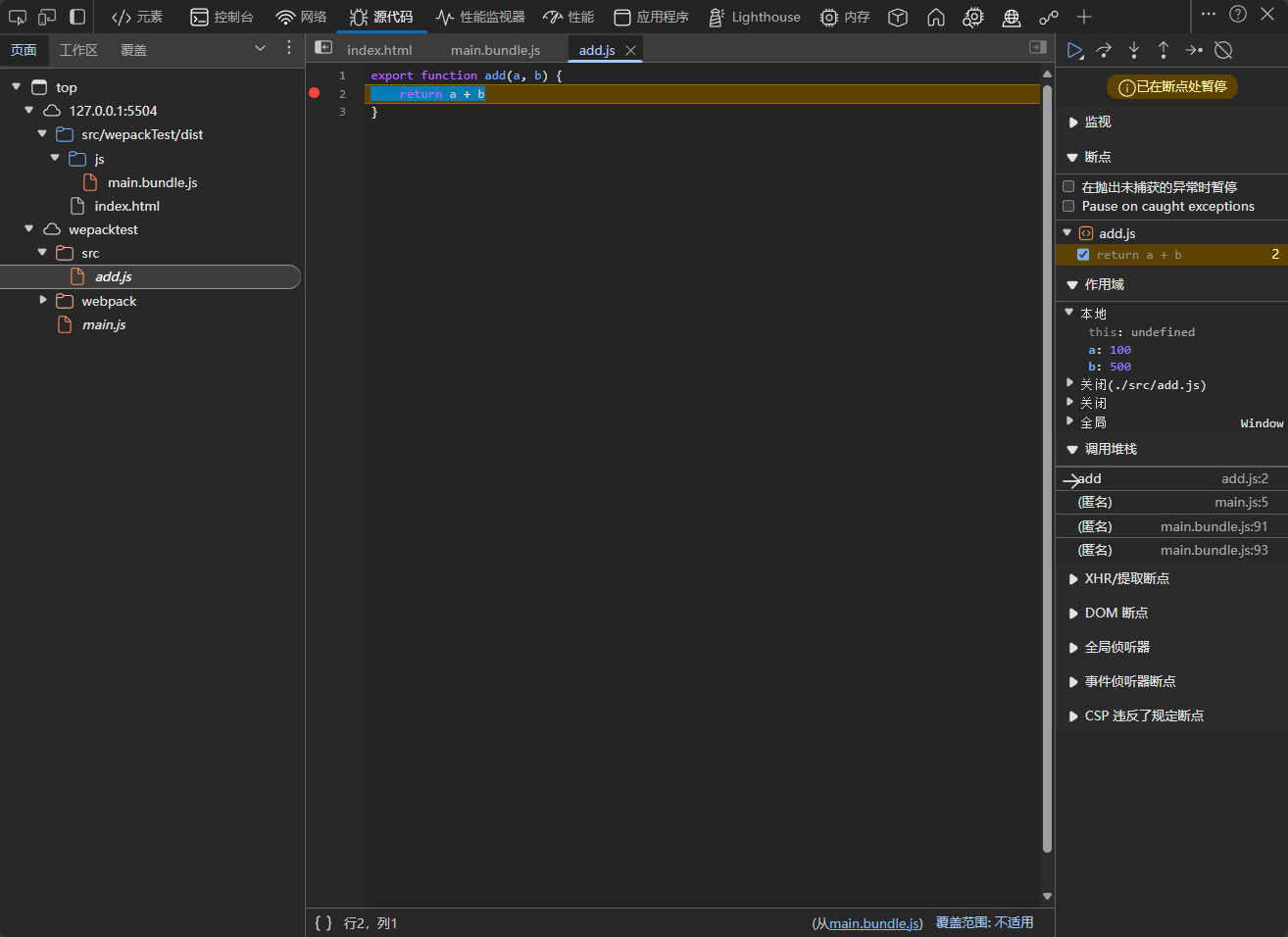Expand the webpack folder
Viewport: 1288px width, 937px height.
(x=43, y=300)
